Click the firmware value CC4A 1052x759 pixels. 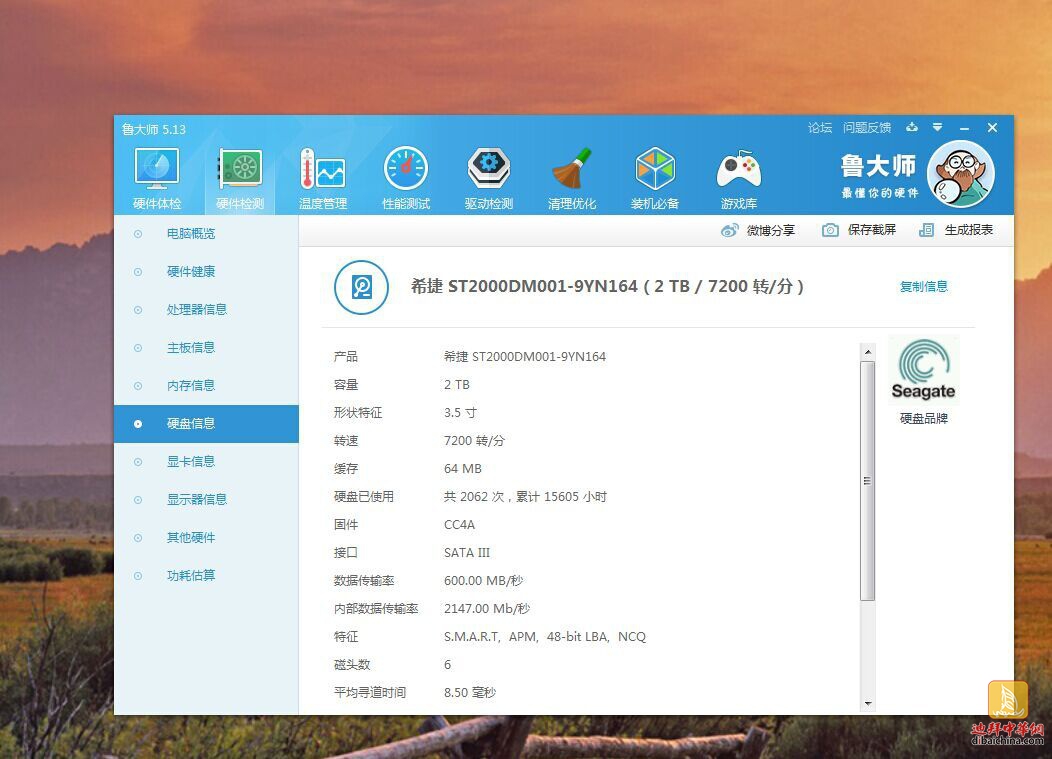[x=460, y=525]
